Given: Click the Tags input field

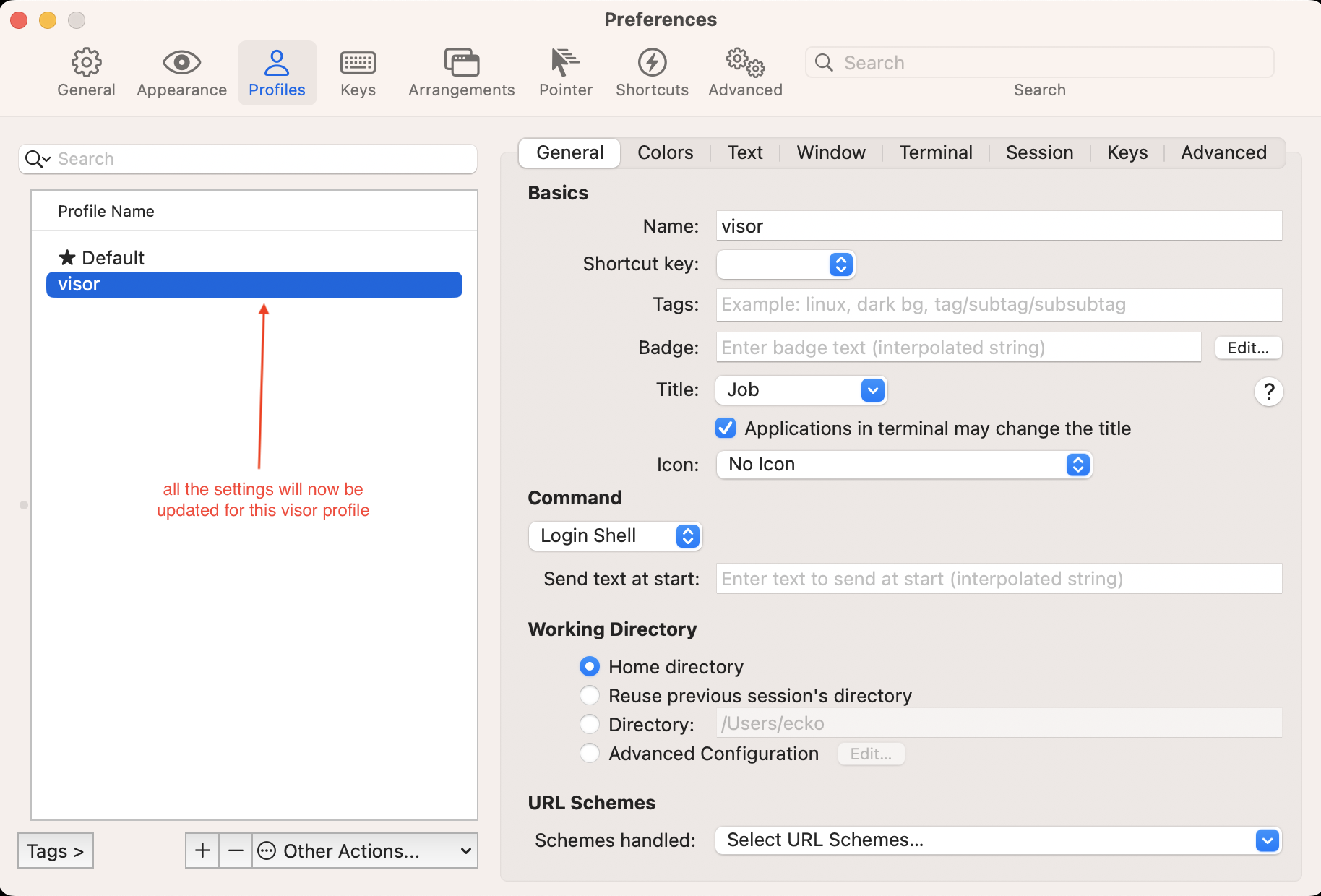Looking at the screenshot, I should pos(999,304).
